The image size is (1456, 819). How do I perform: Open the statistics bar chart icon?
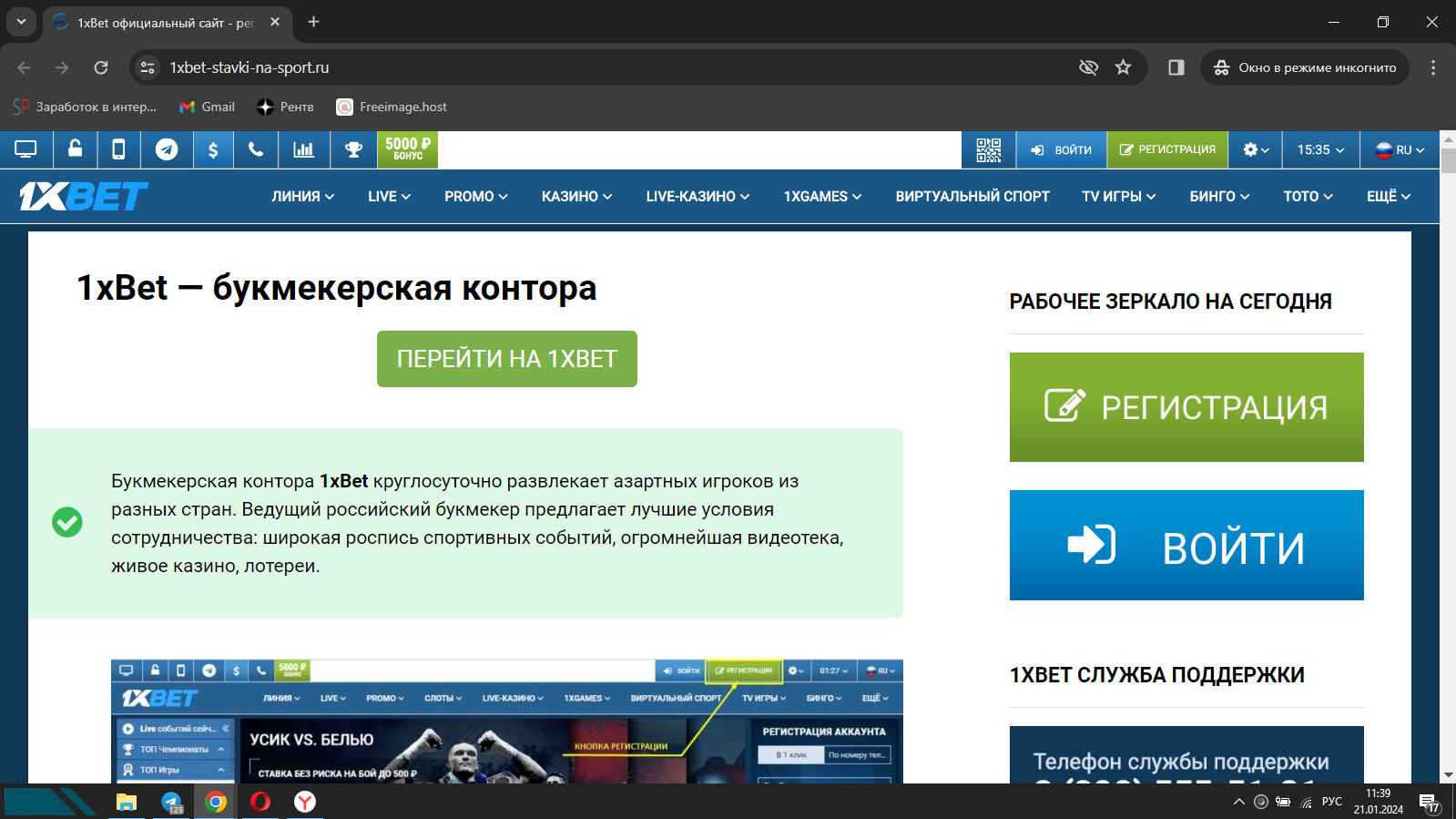pos(304,149)
